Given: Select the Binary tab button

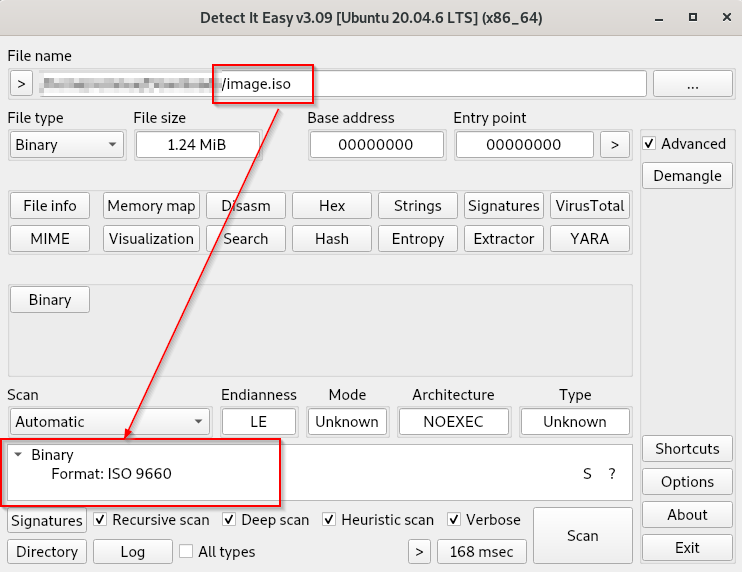Looking at the screenshot, I should [x=49, y=300].
